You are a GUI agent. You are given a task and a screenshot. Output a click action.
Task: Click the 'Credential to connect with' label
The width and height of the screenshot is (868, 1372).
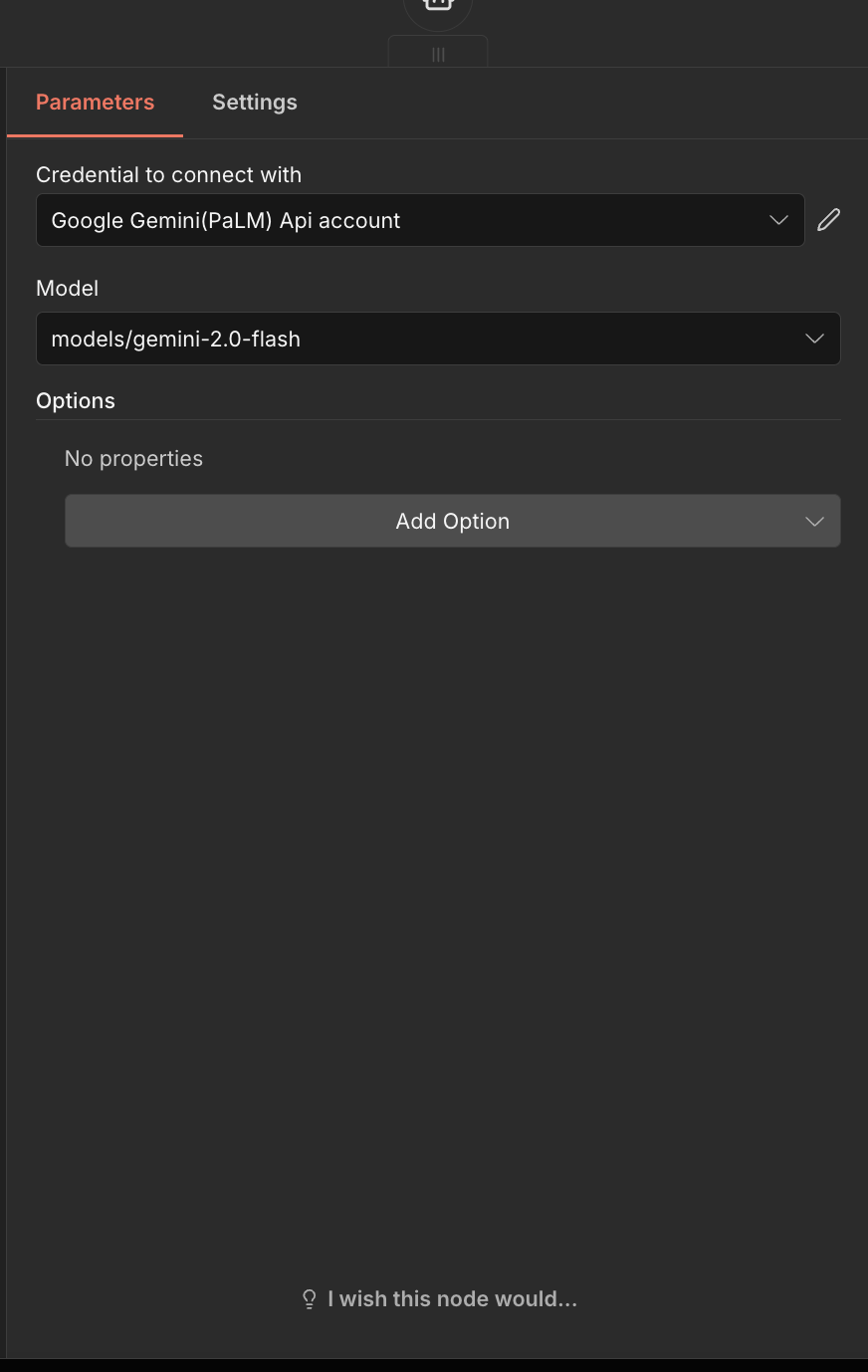pyautogui.click(x=168, y=175)
